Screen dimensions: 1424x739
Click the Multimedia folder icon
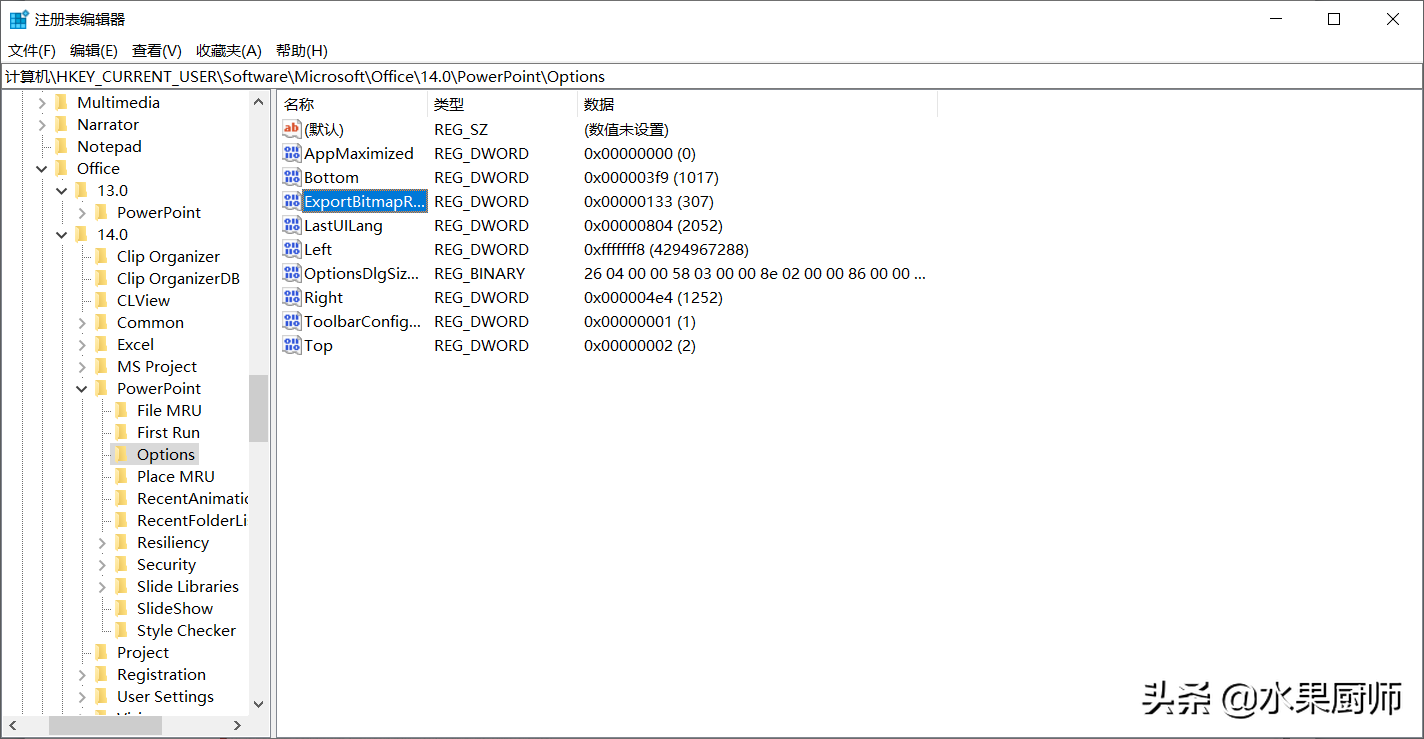(x=62, y=102)
